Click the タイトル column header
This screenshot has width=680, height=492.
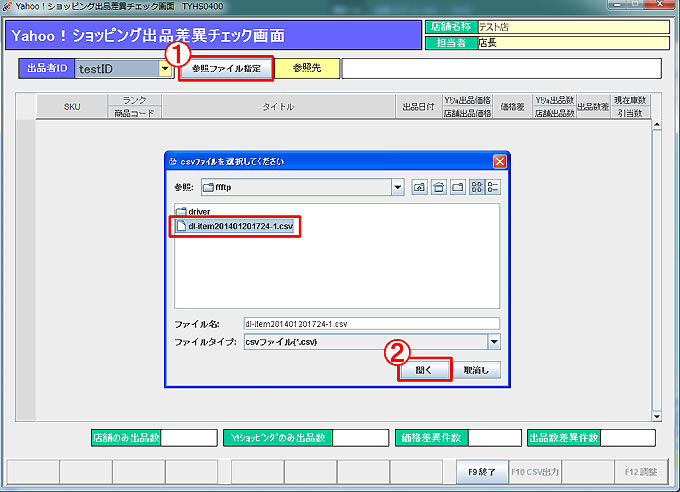(278, 107)
